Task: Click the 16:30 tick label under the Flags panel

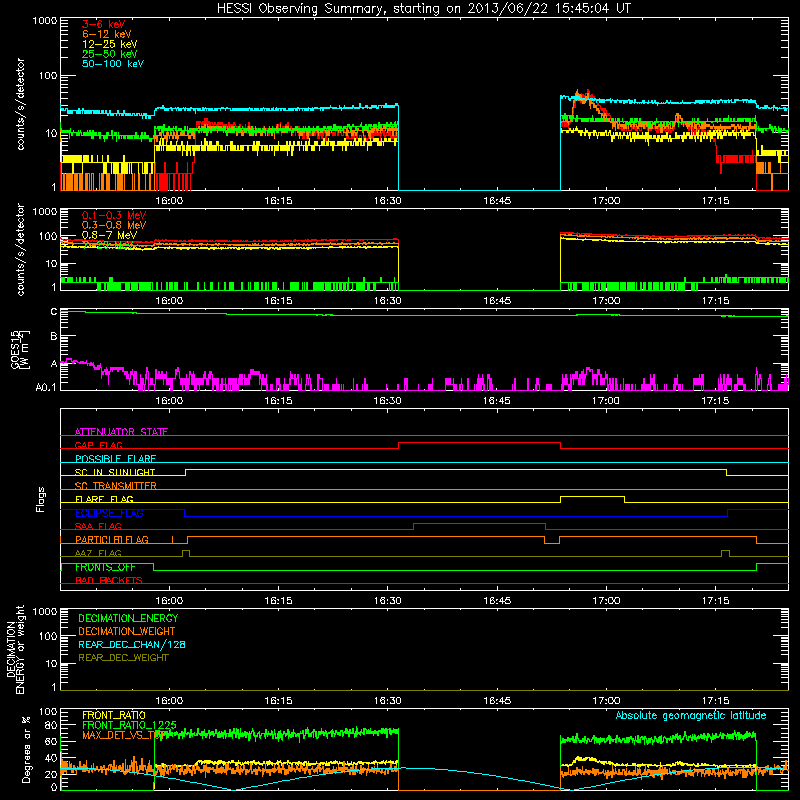Action: [x=387, y=601]
